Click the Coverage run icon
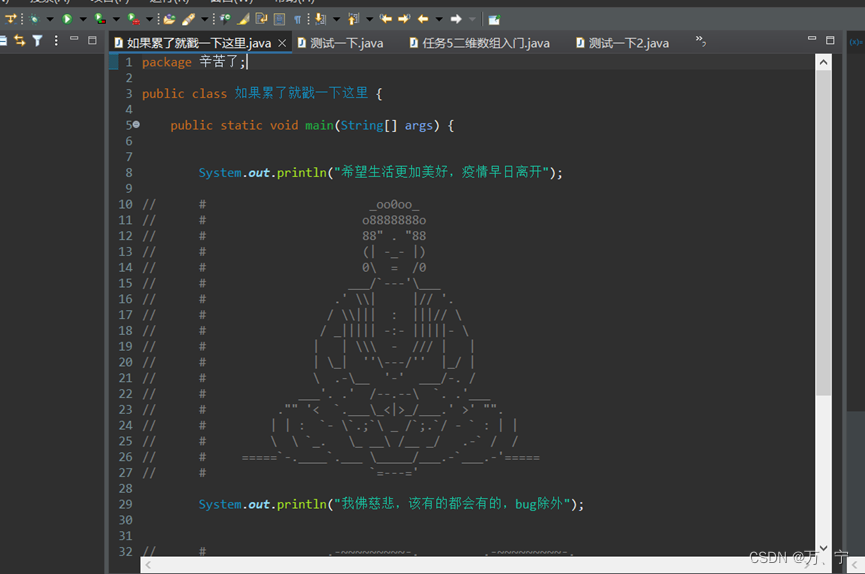 pos(100,19)
